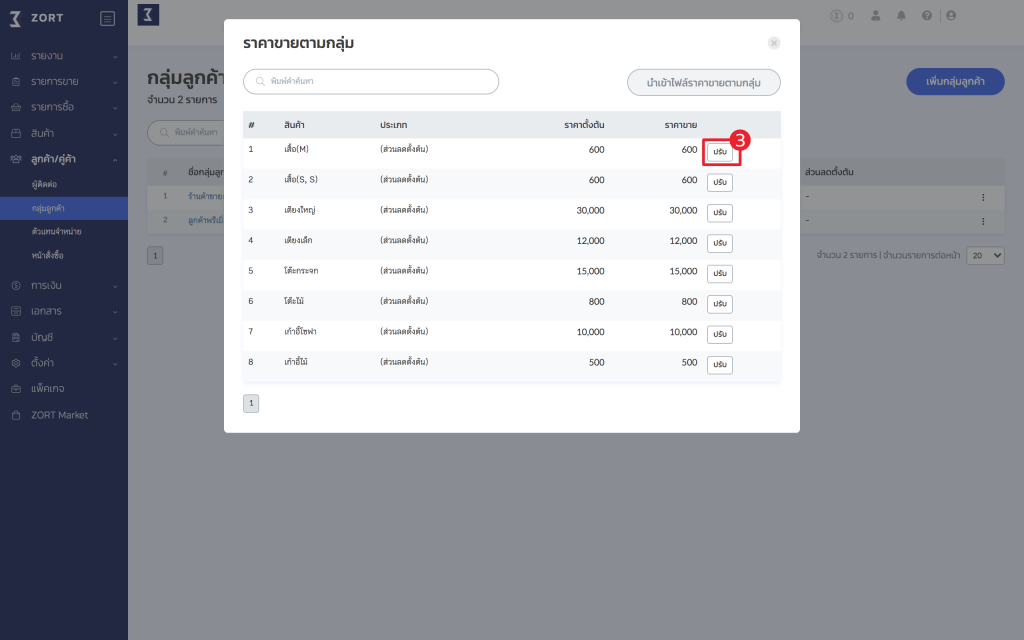This screenshot has width=1024, height=640.
Task: Close the ราคาขายตามกลุ่ม dialog
Action: (x=774, y=43)
